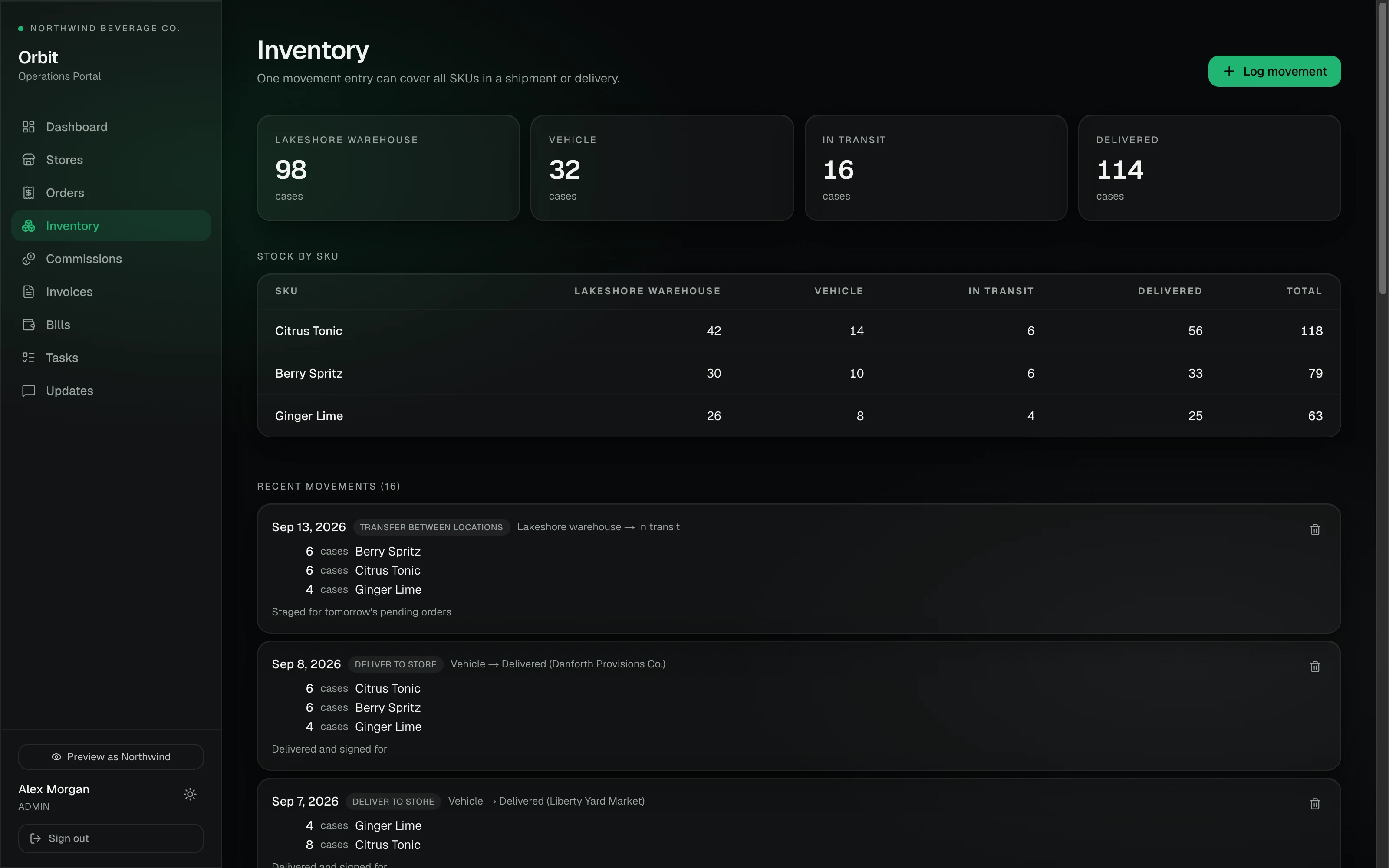Screen dimensions: 1389x868
Task: Click the TRANSFER BETWEEN LOCATIONS badge
Action: 431,527
